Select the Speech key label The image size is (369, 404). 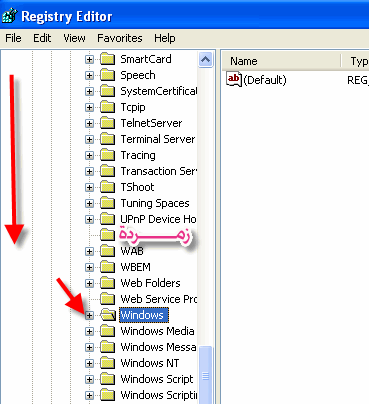click(x=138, y=75)
